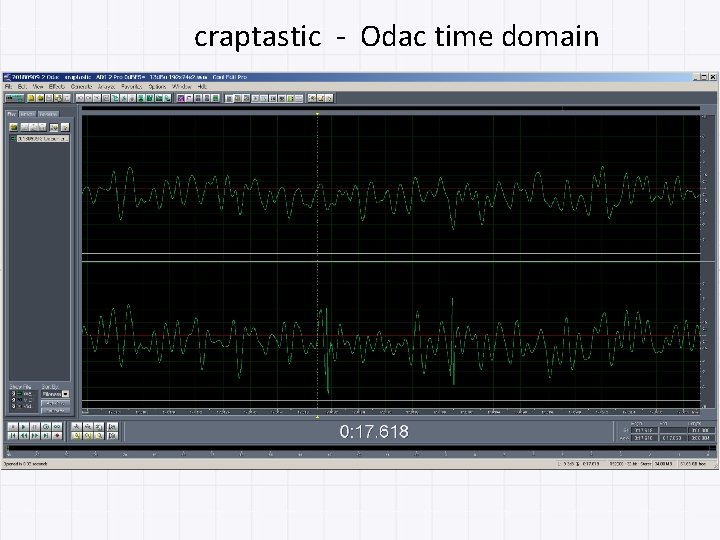
Task: Open the File menu
Action: (x=8, y=86)
